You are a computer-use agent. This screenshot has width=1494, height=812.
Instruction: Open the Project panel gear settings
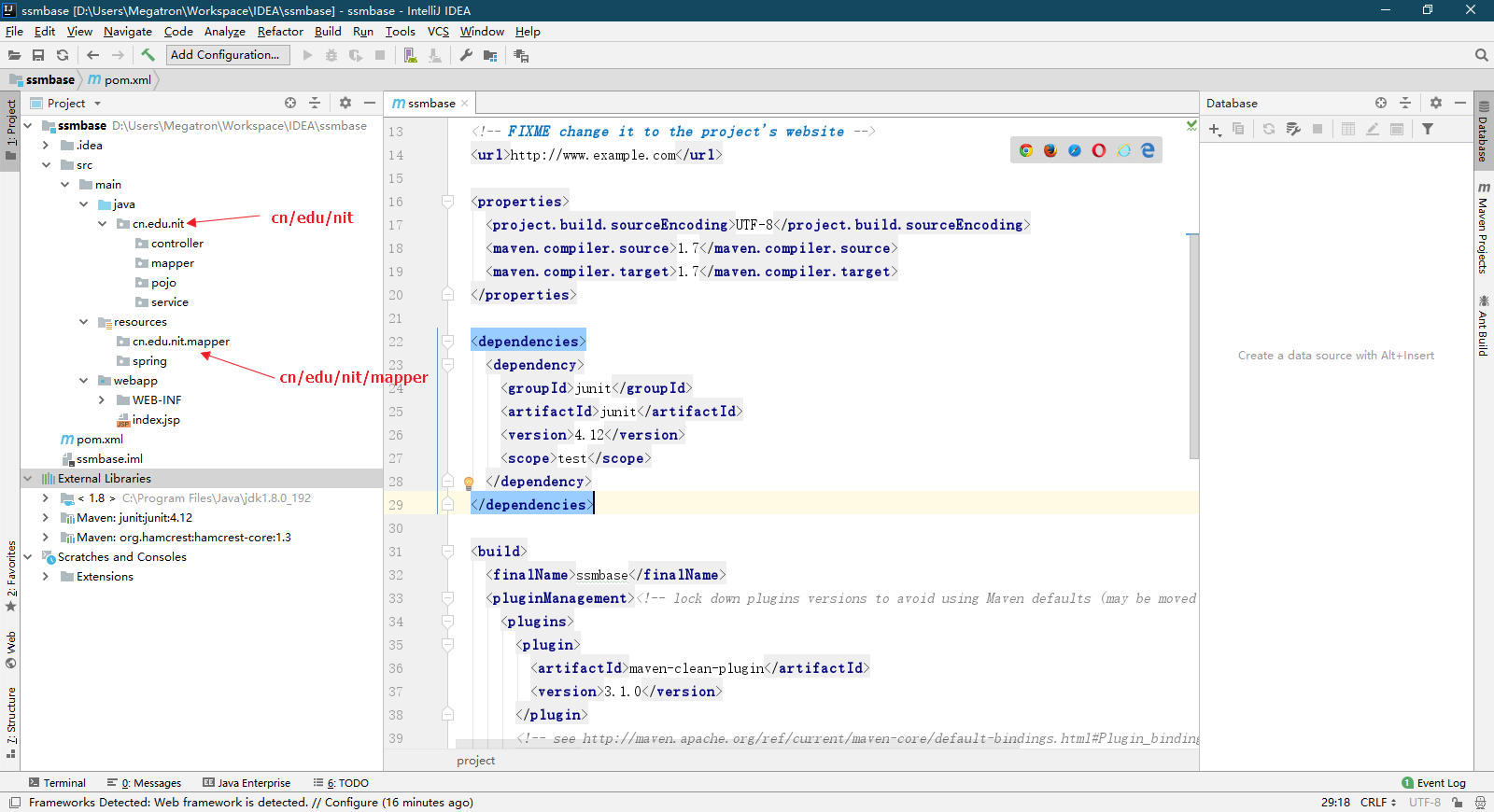[x=345, y=103]
